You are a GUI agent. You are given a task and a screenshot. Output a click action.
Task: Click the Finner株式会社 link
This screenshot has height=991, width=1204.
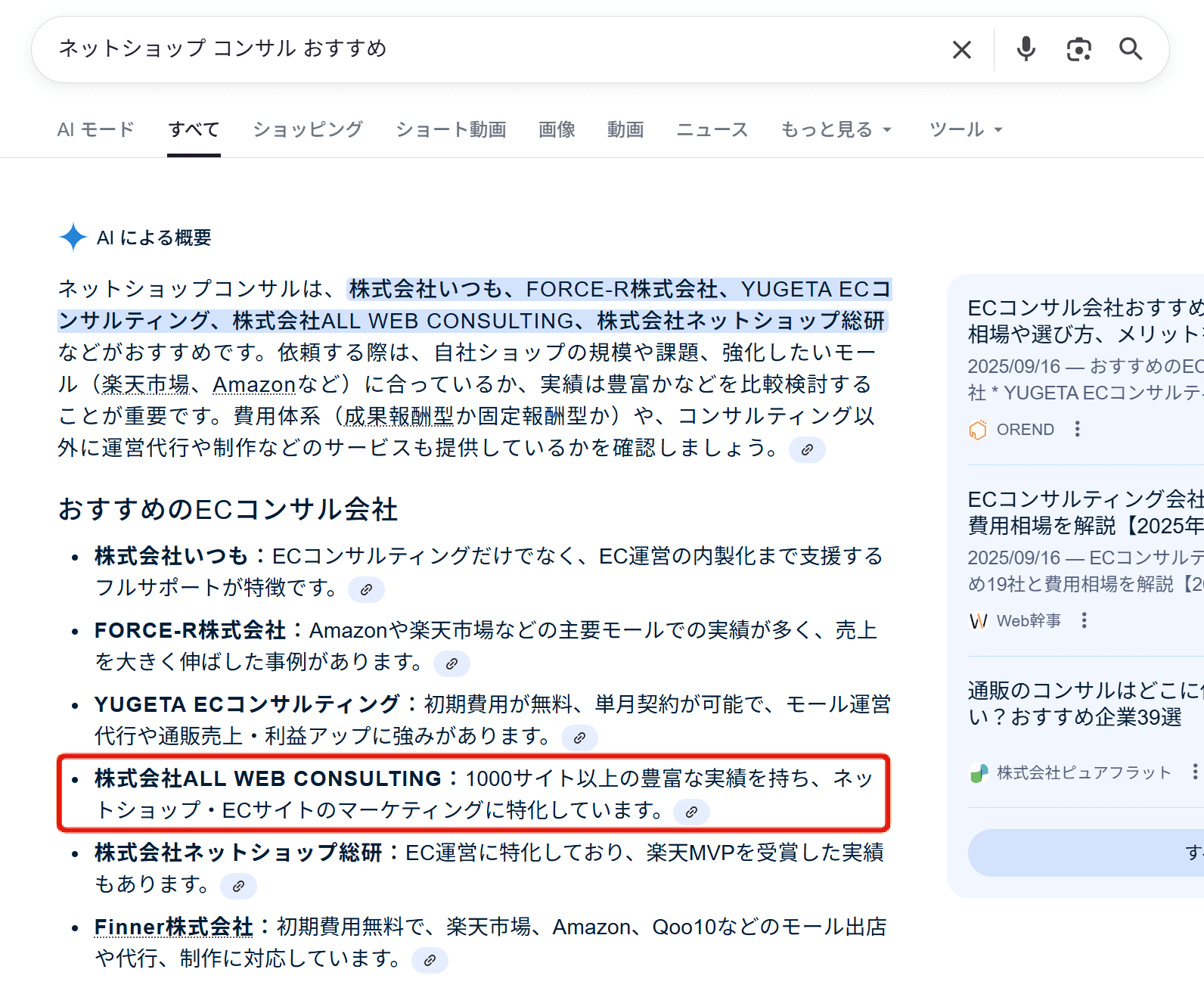point(173,927)
